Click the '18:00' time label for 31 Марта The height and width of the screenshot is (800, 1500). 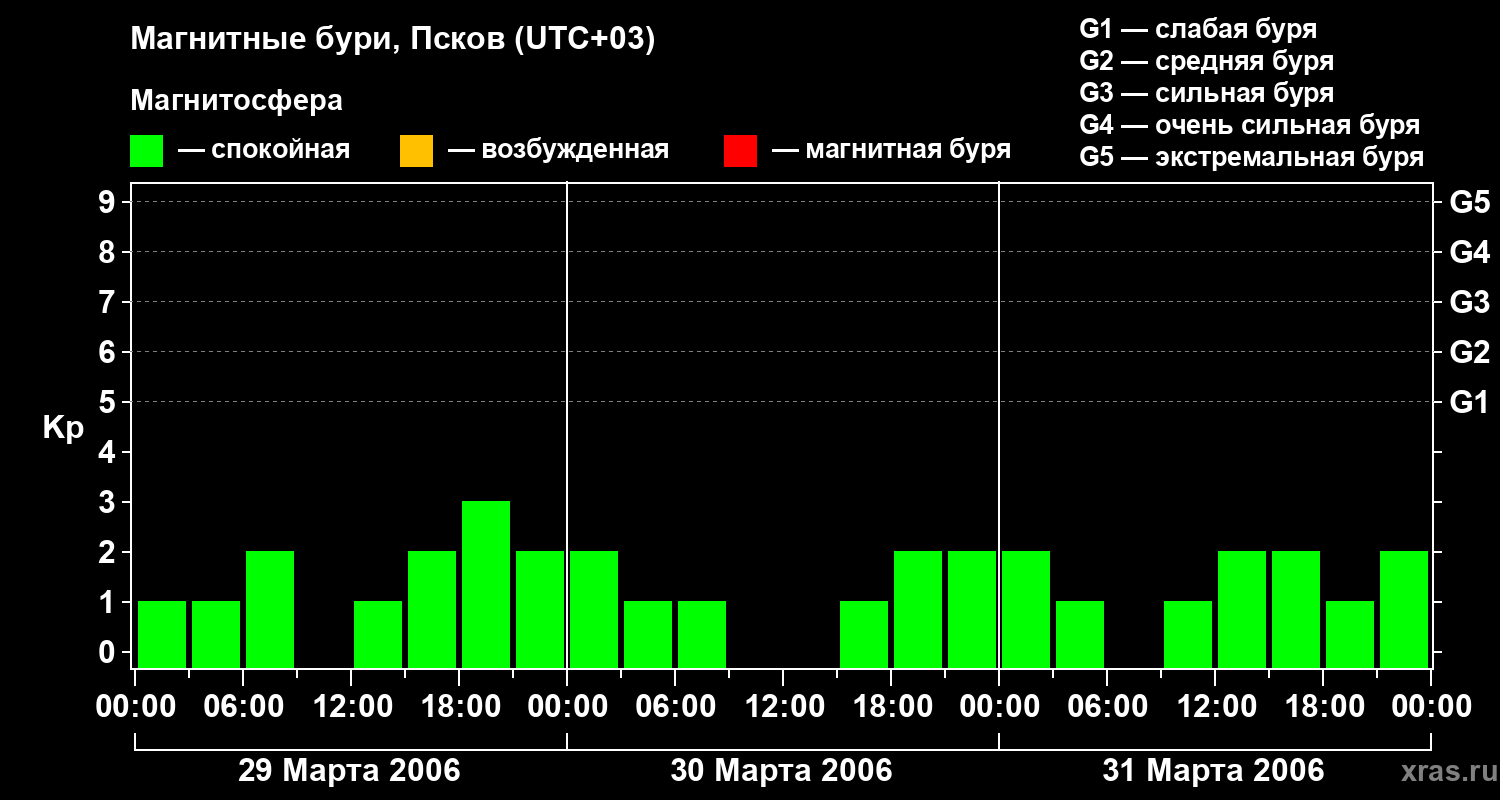point(1323,707)
